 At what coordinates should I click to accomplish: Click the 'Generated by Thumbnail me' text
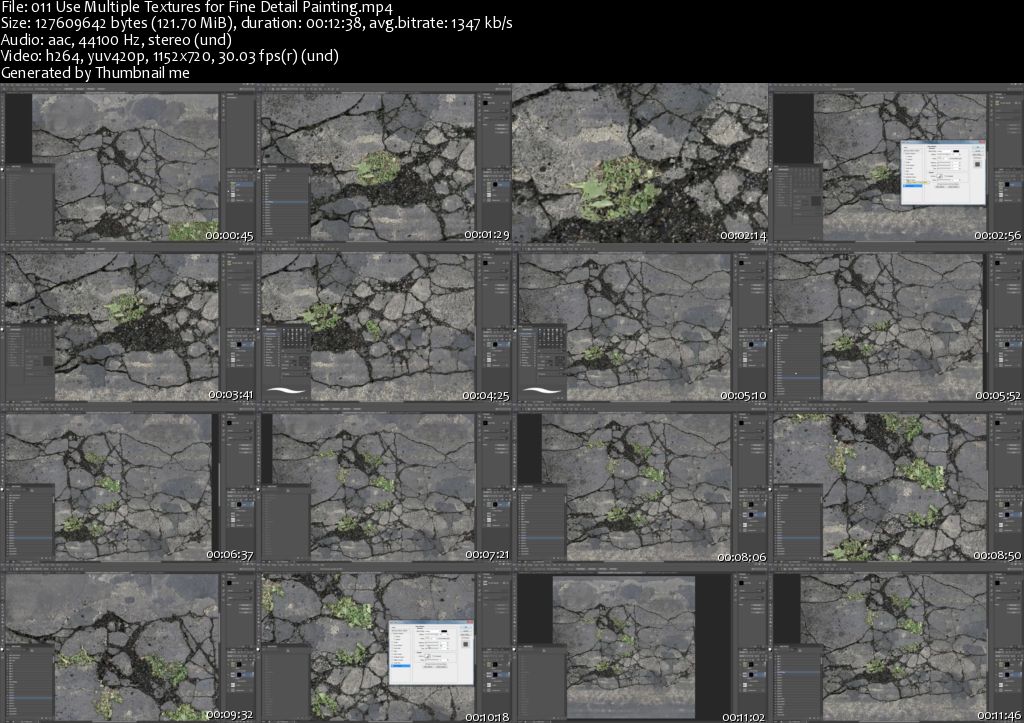[95, 73]
